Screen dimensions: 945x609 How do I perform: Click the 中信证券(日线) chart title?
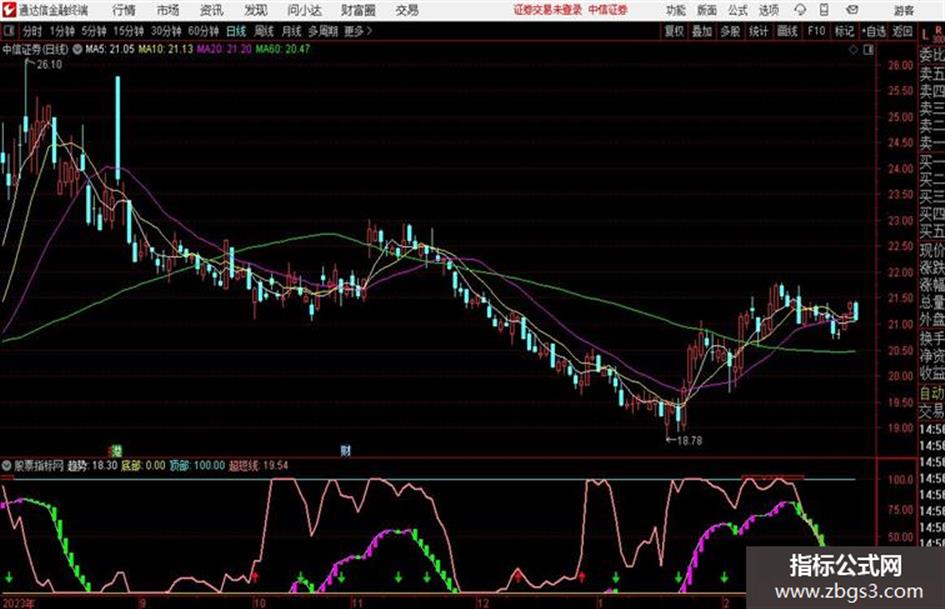[36, 49]
